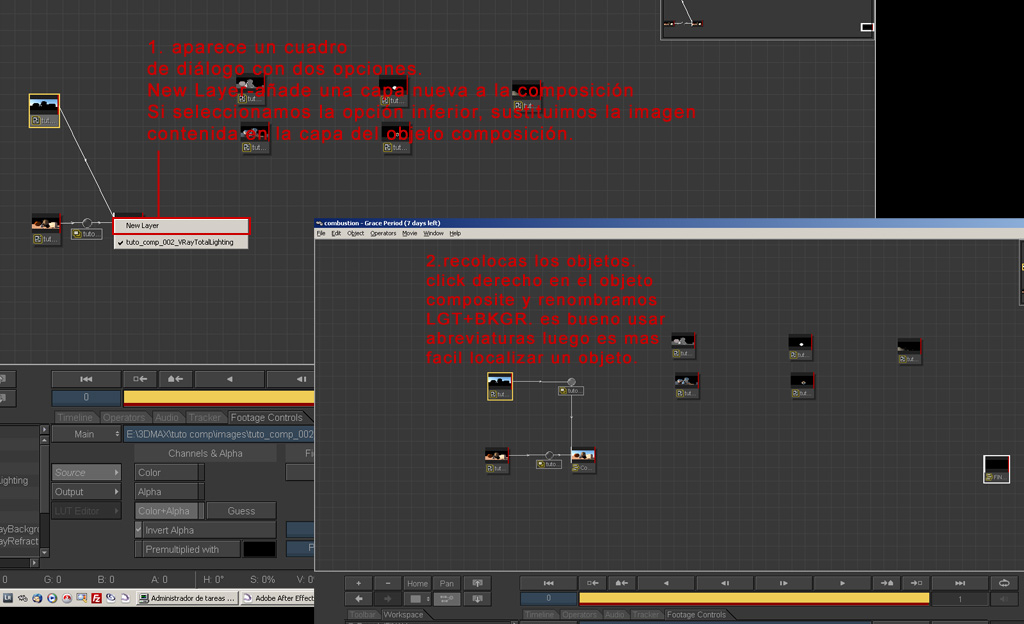Open the Window menu
Image resolution: width=1024 pixels, height=624 pixels.
point(433,233)
